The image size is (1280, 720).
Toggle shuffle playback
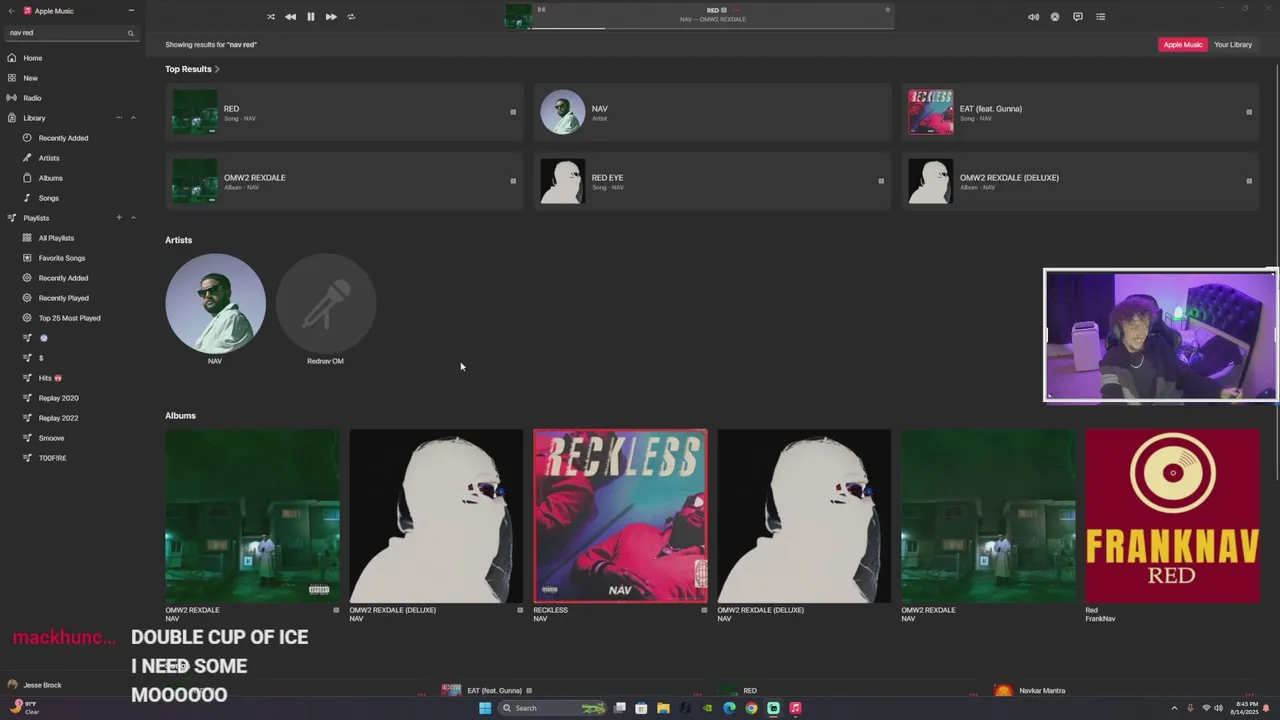click(270, 17)
